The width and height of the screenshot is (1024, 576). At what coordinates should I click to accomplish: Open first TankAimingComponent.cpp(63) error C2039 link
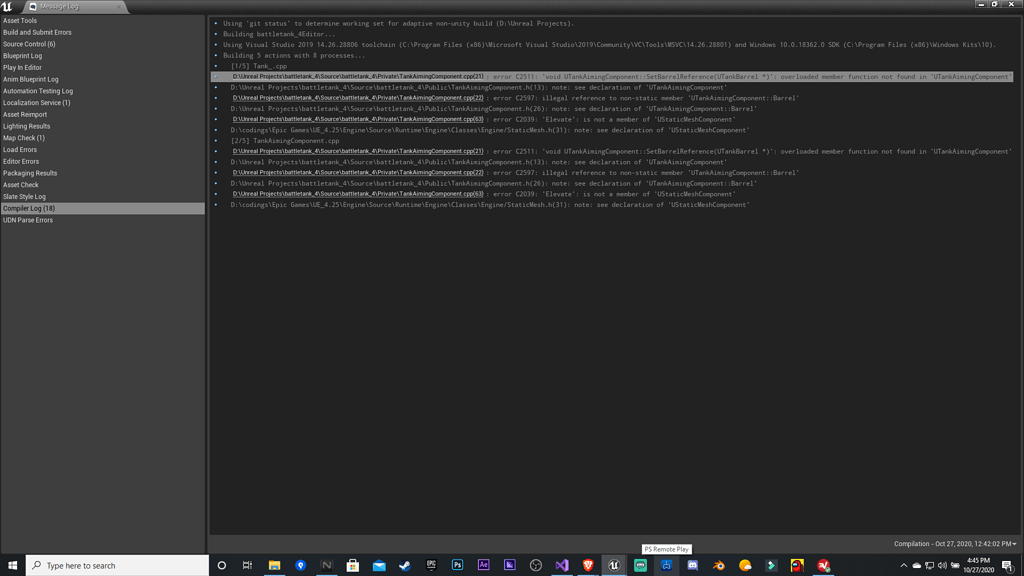coord(358,120)
